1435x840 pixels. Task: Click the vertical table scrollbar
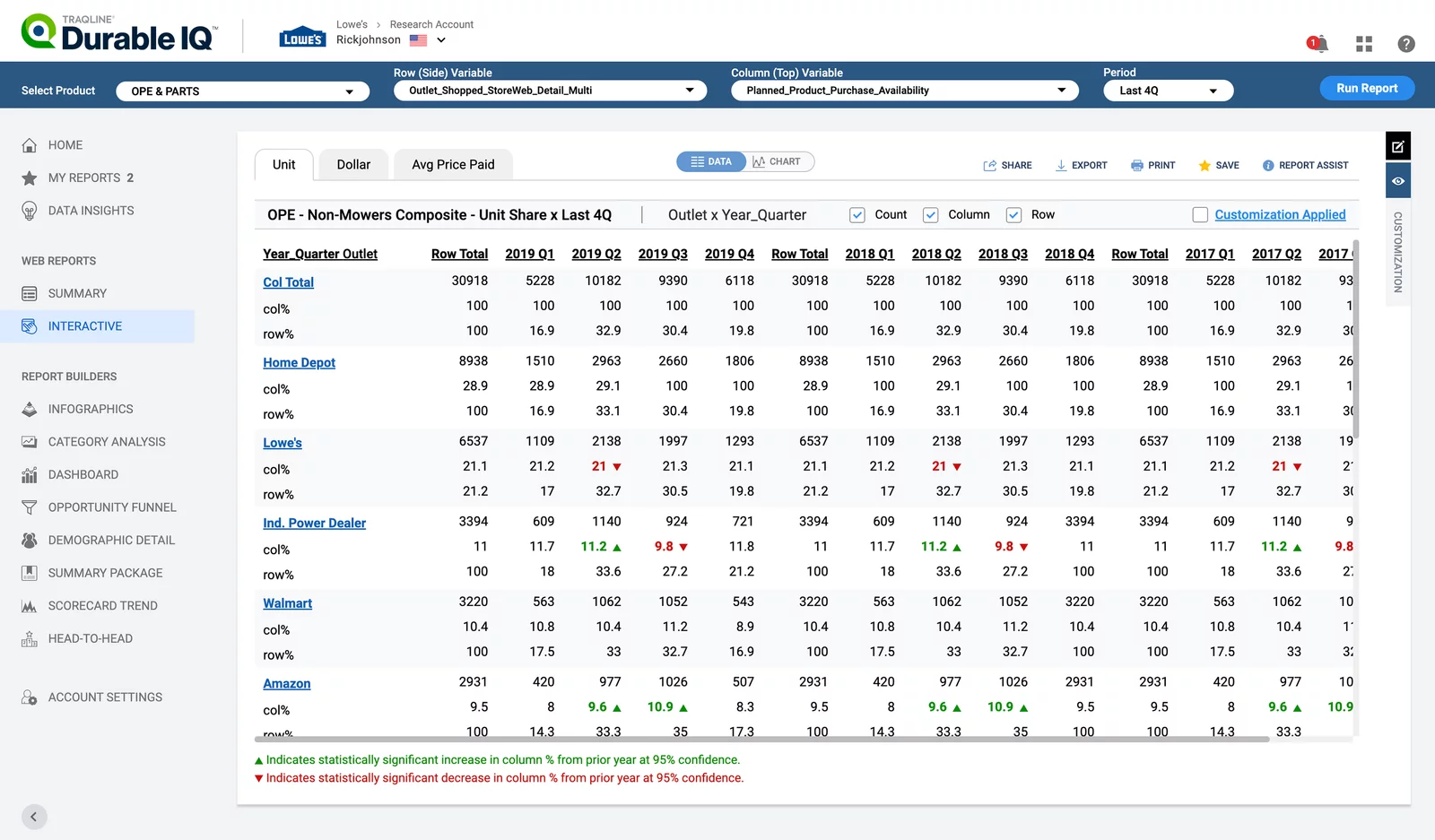pyautogui.click(x=1355, y=339)
